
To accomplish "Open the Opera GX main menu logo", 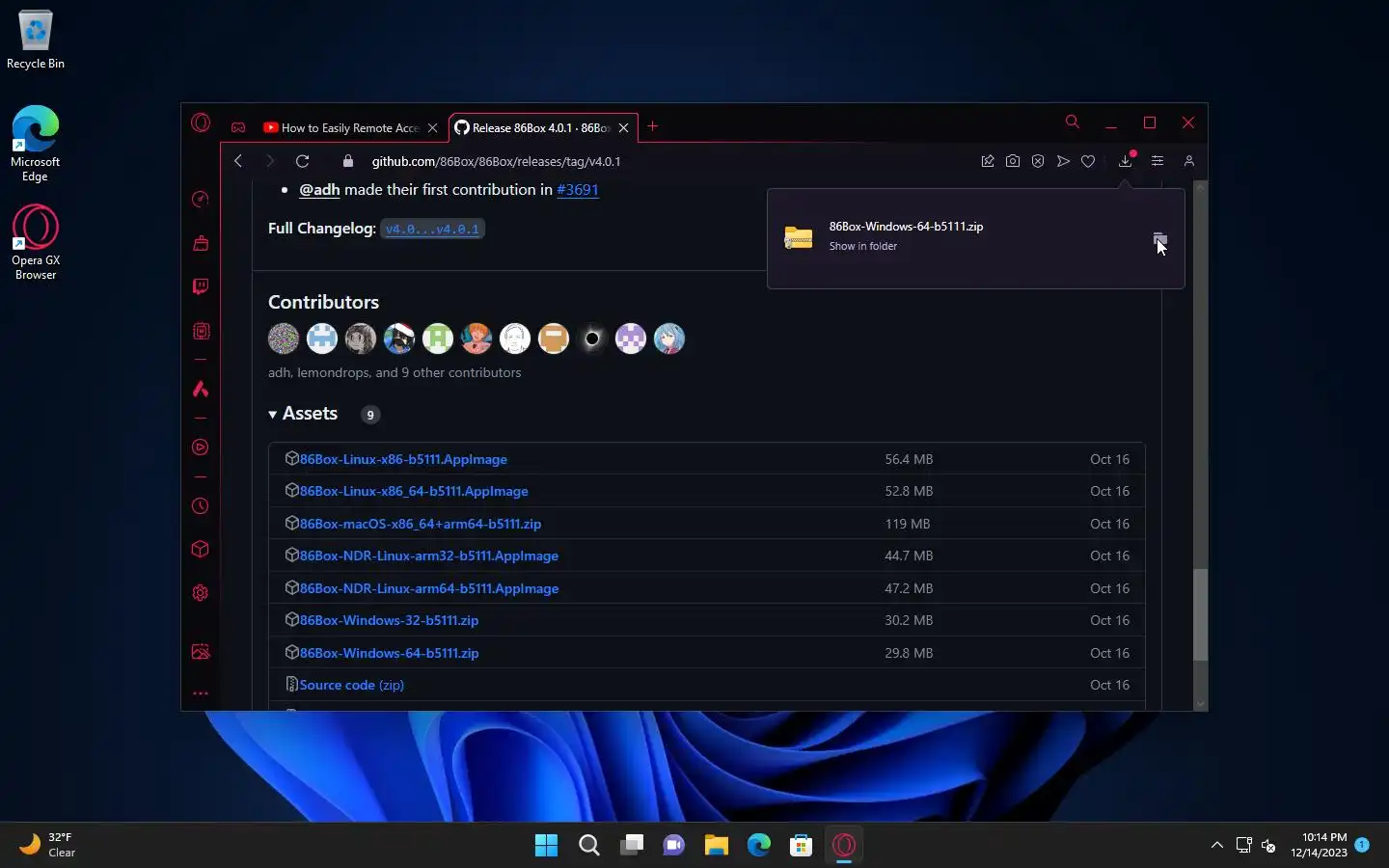I will (x=201, y=122).
